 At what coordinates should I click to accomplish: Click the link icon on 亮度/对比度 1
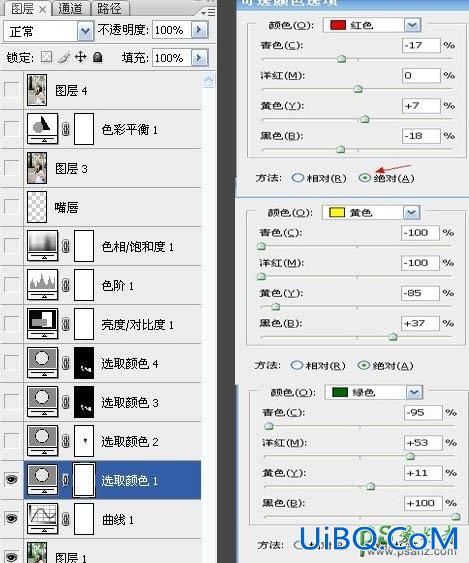(x=66, y=324)
